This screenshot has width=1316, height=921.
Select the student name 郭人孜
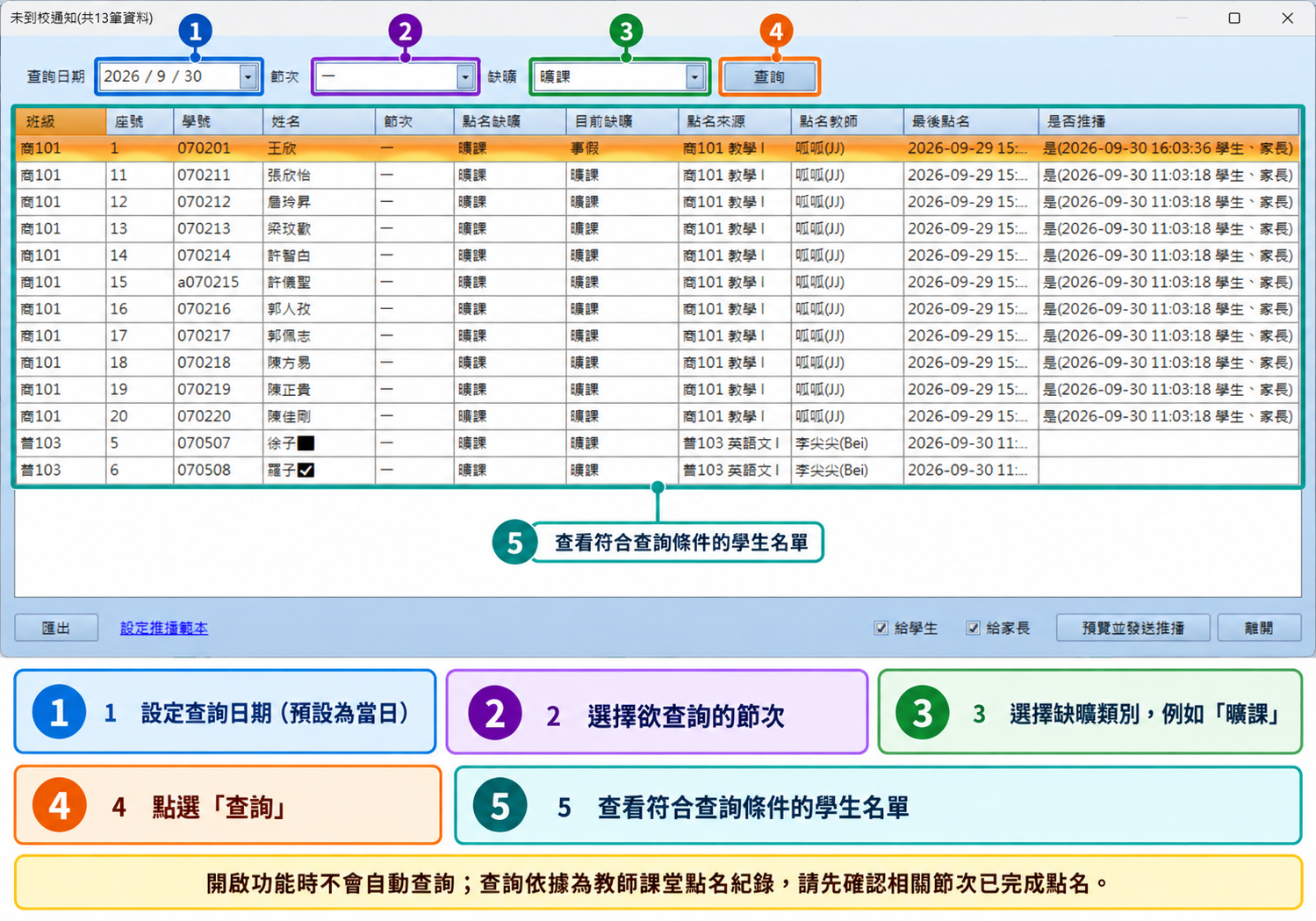coord(290,309)
